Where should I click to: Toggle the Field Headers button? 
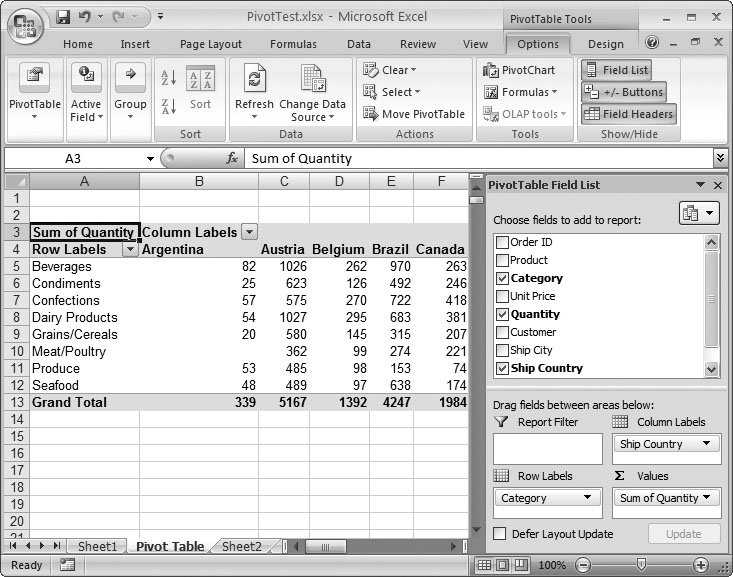[629, 114]
